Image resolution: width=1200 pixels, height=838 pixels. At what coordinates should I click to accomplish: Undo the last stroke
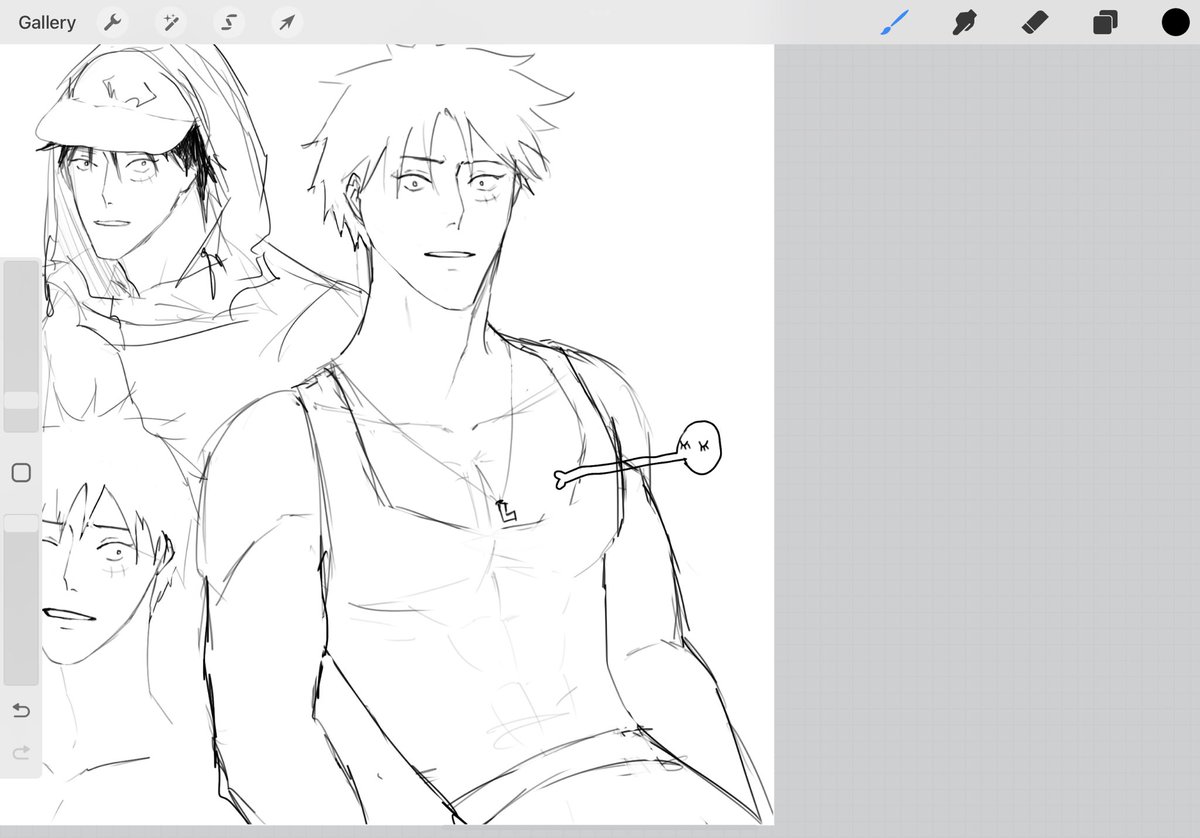21,711
